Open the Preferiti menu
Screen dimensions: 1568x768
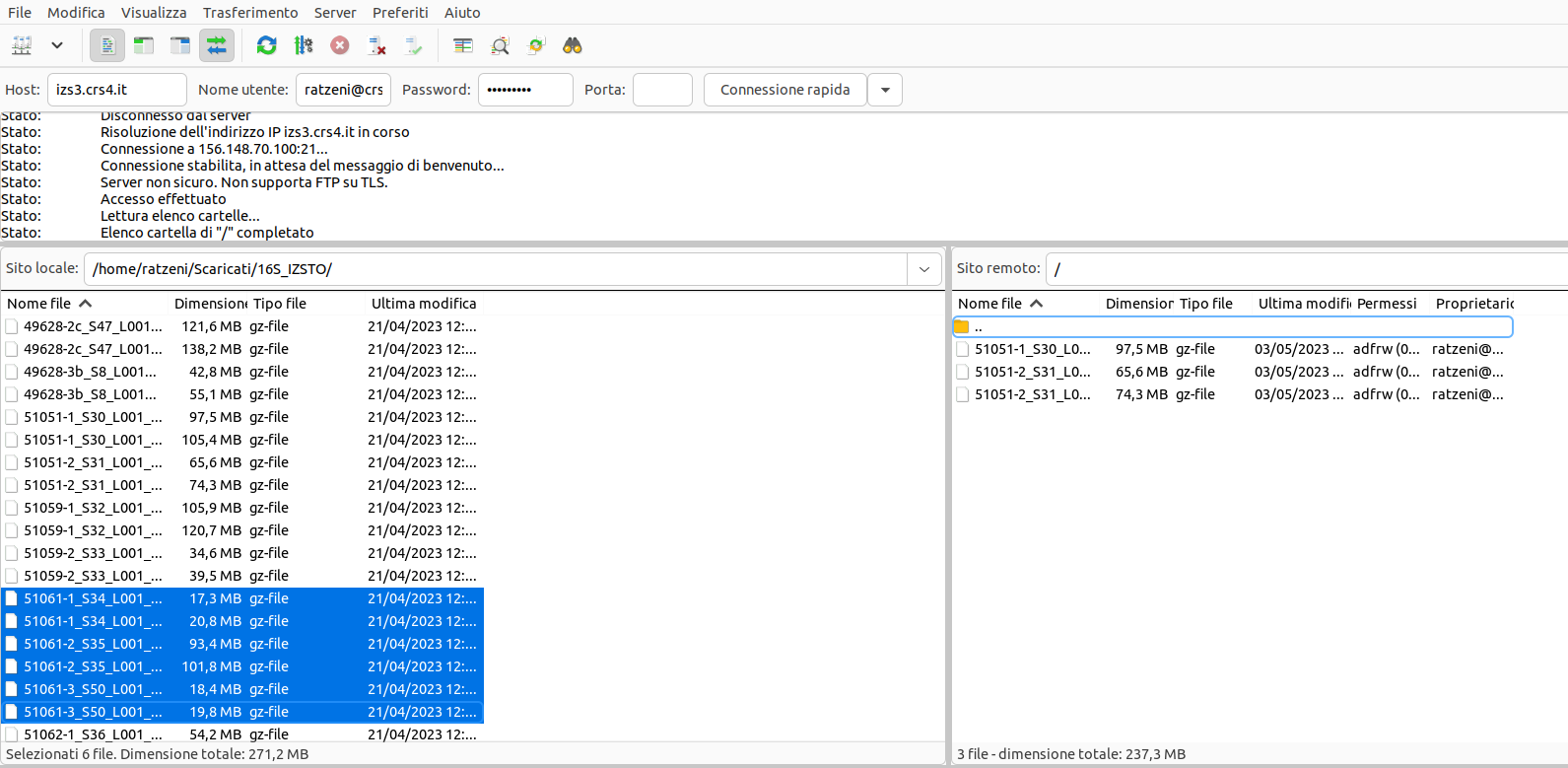(399, 13)
